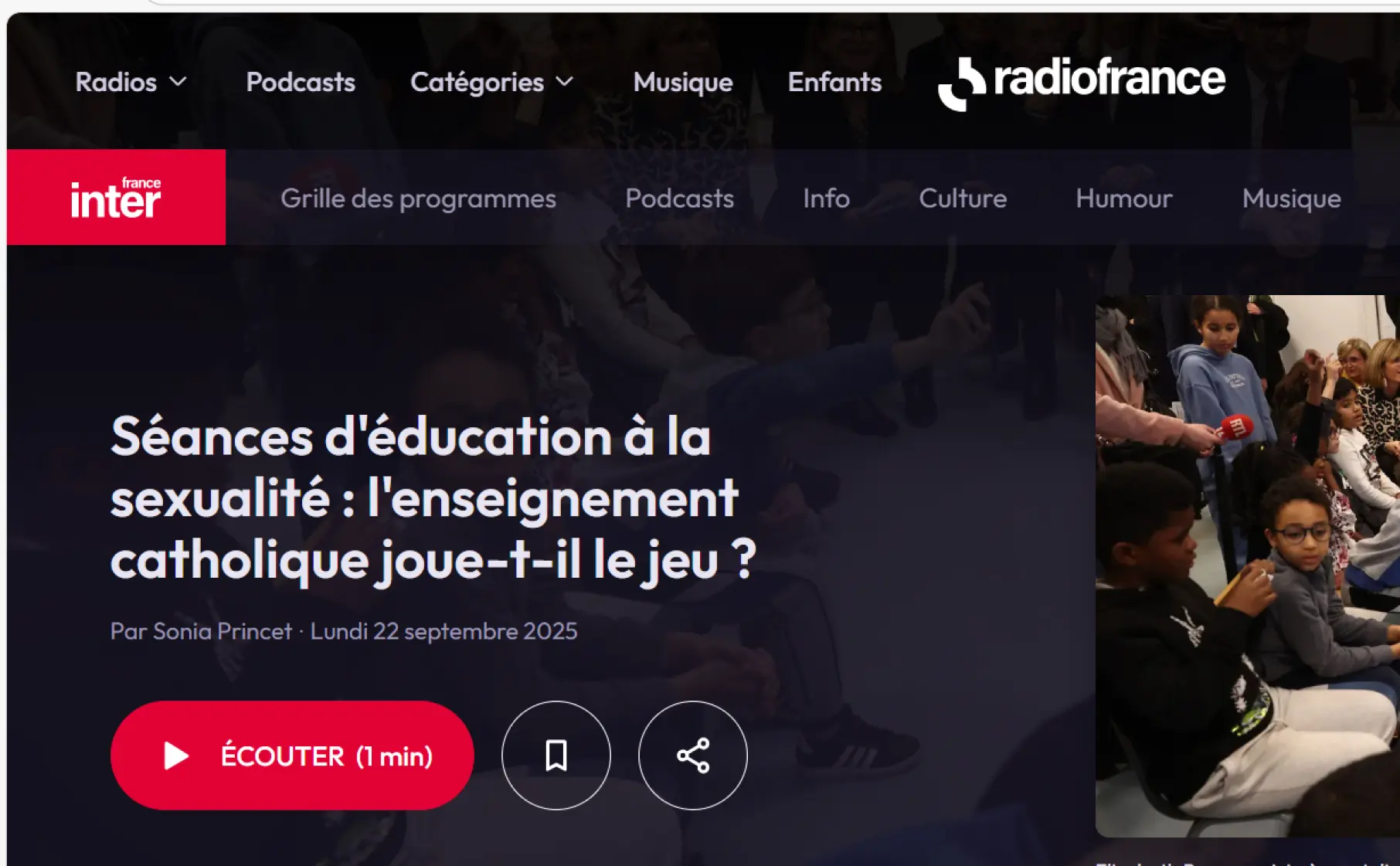Screen dimensions: 1400x866
Task: Click the children audience photo thumbnail
Action: (1248, 565)
